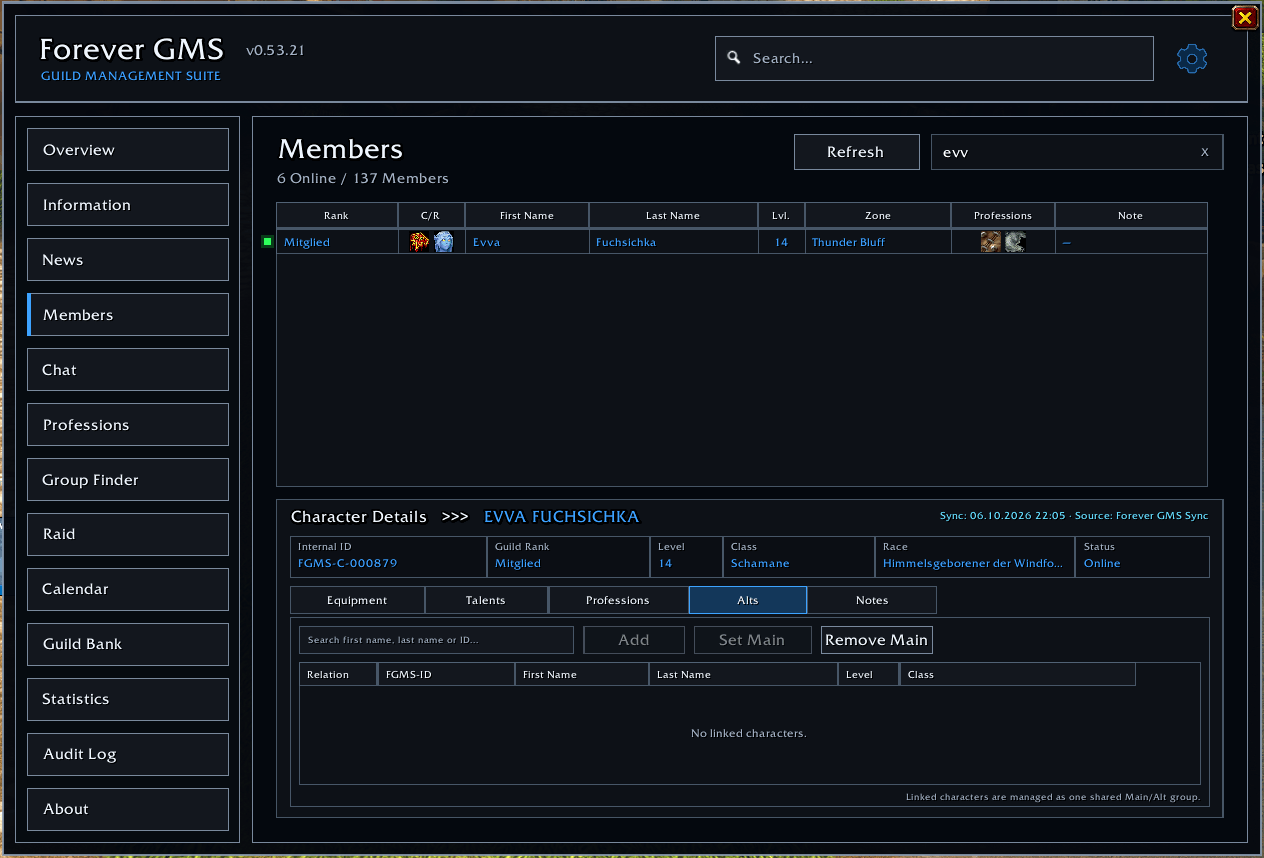Click the Refresh button

coord(856,152)
